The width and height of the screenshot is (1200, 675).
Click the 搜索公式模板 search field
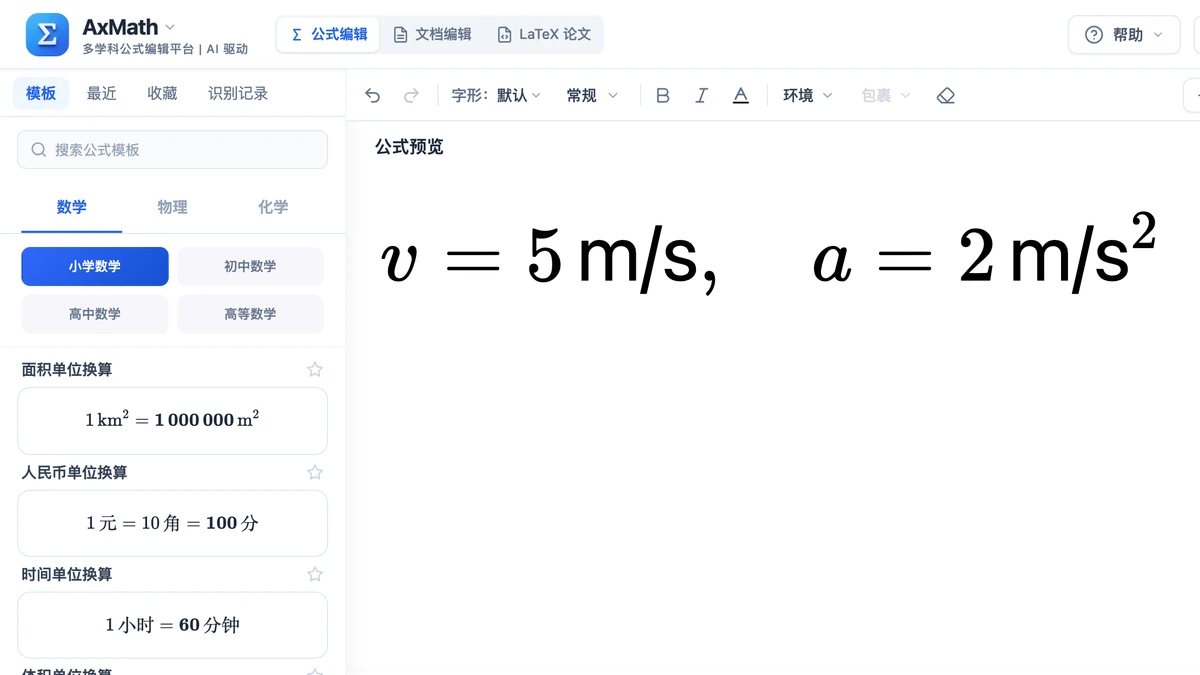pyautogui.click(x=172, y=150)
